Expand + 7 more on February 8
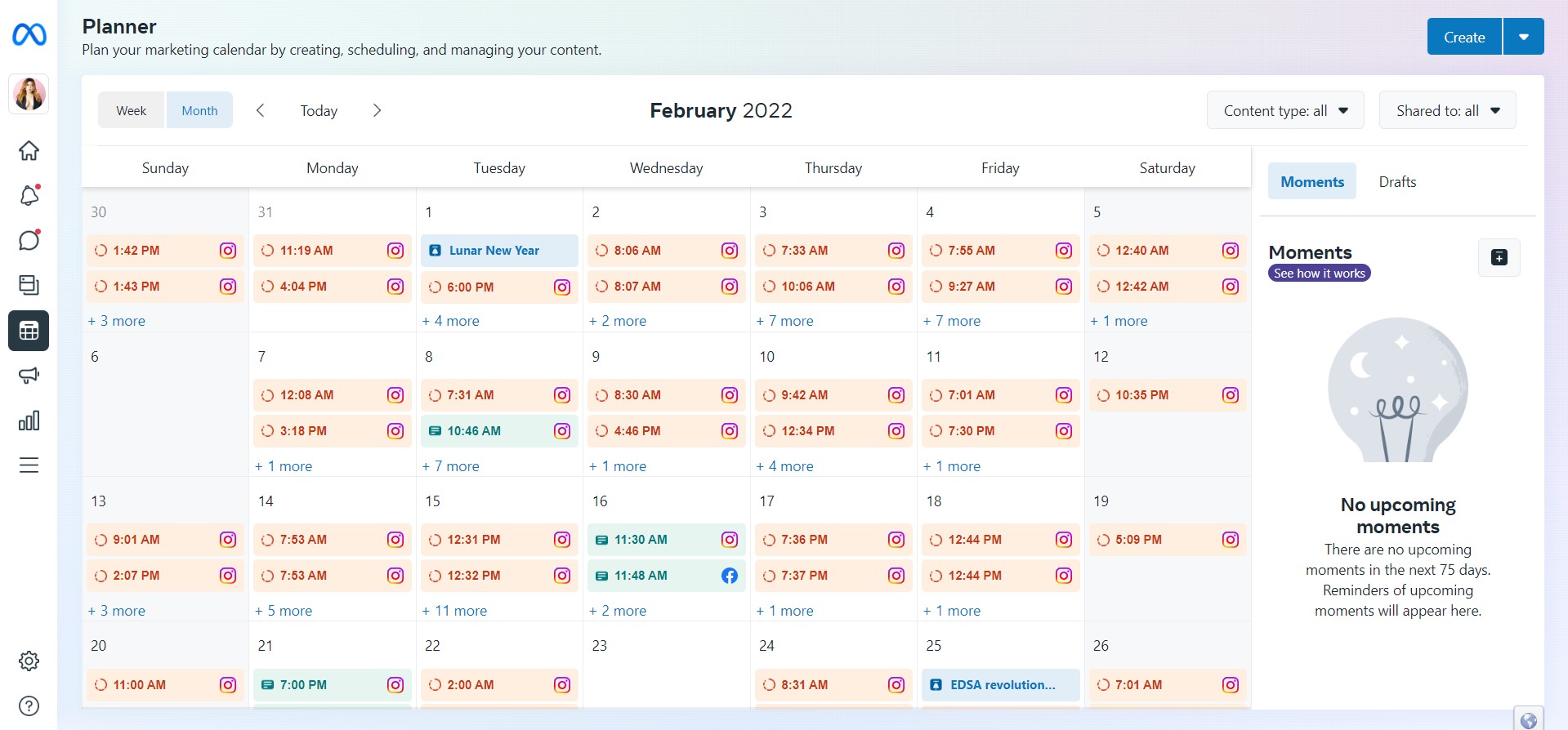 coord(450,466)
